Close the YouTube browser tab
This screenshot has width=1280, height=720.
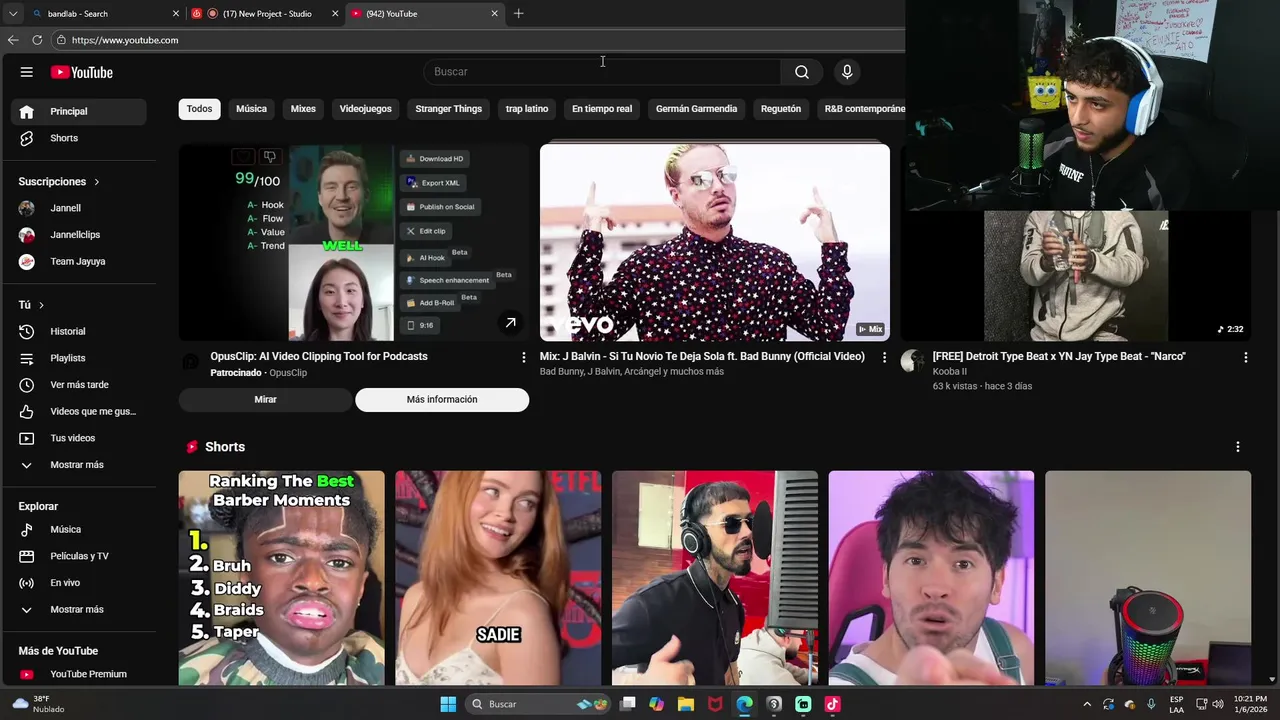(494, 14)
